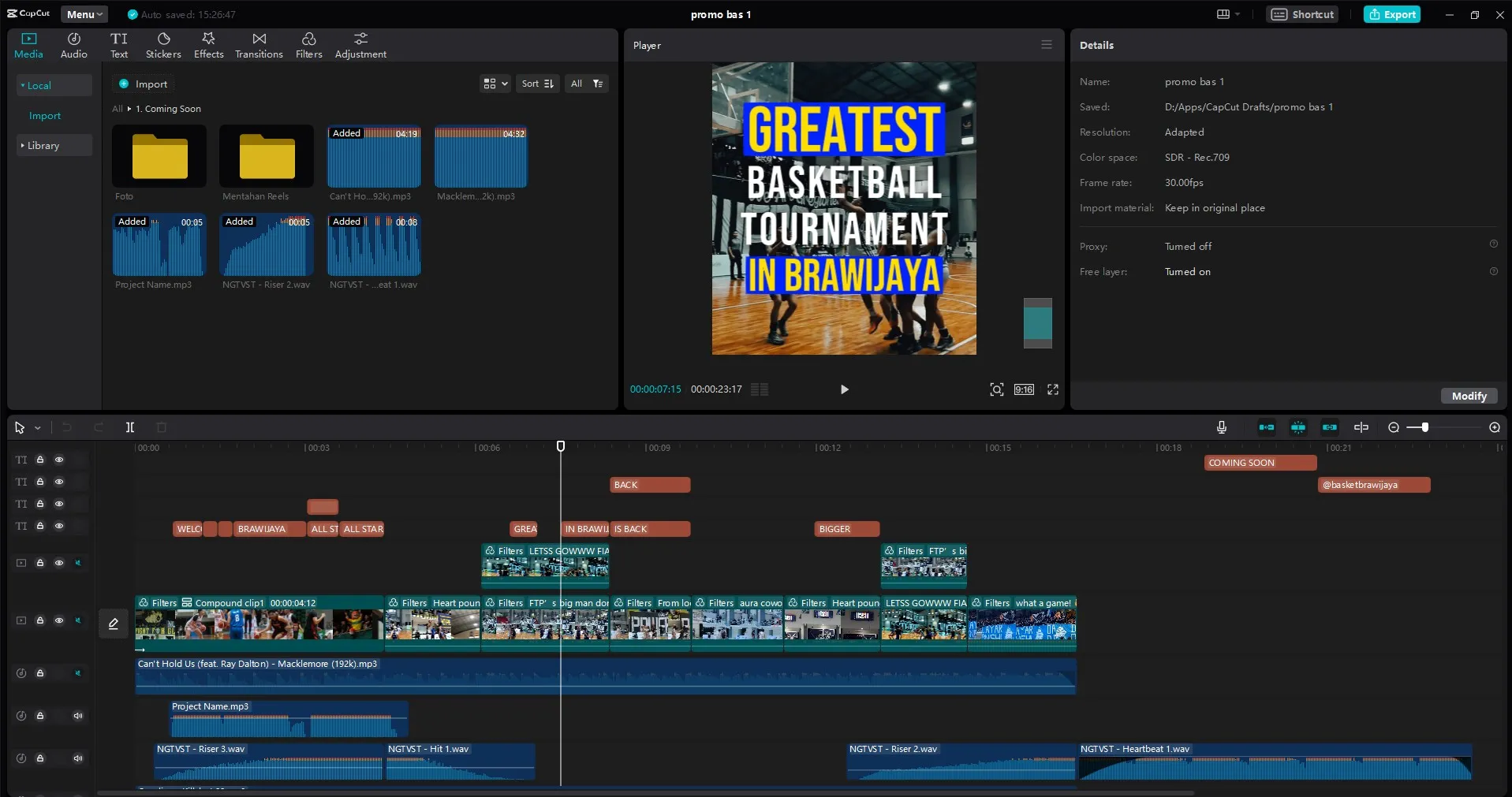Select the NGTVST - Heartbeat 1.wav clip
The width and height of the screenshot is (1512, 797).
pyautogui.click(x=1275, y=762)
